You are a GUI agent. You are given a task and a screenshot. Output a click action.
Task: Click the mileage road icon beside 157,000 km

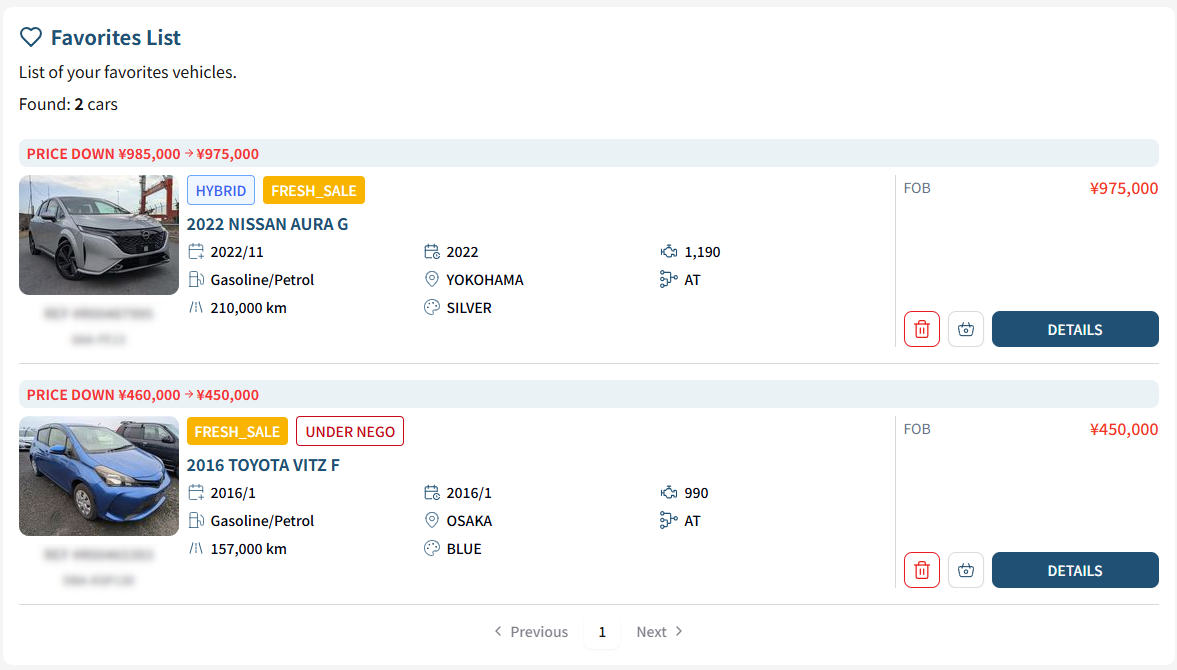click(196, 548)
